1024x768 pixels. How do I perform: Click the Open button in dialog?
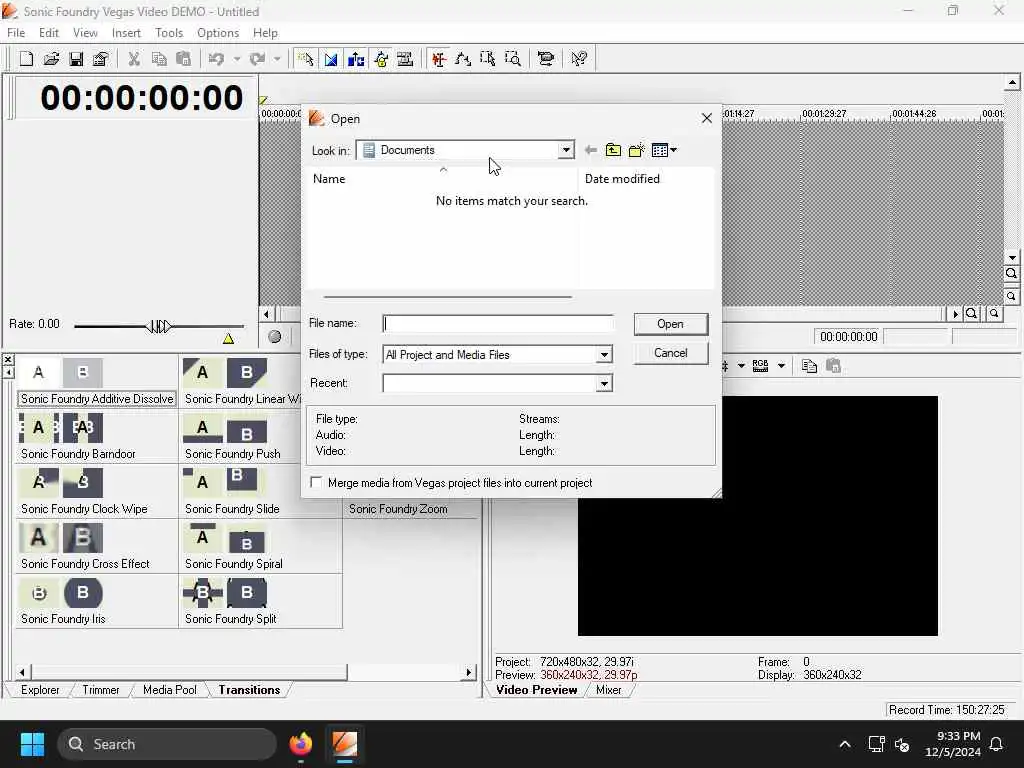click(671, 324)
